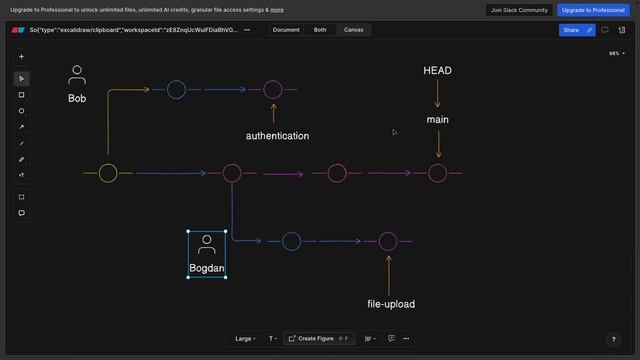Follow the 'more' link in upgrade banner

coord(277,10)
